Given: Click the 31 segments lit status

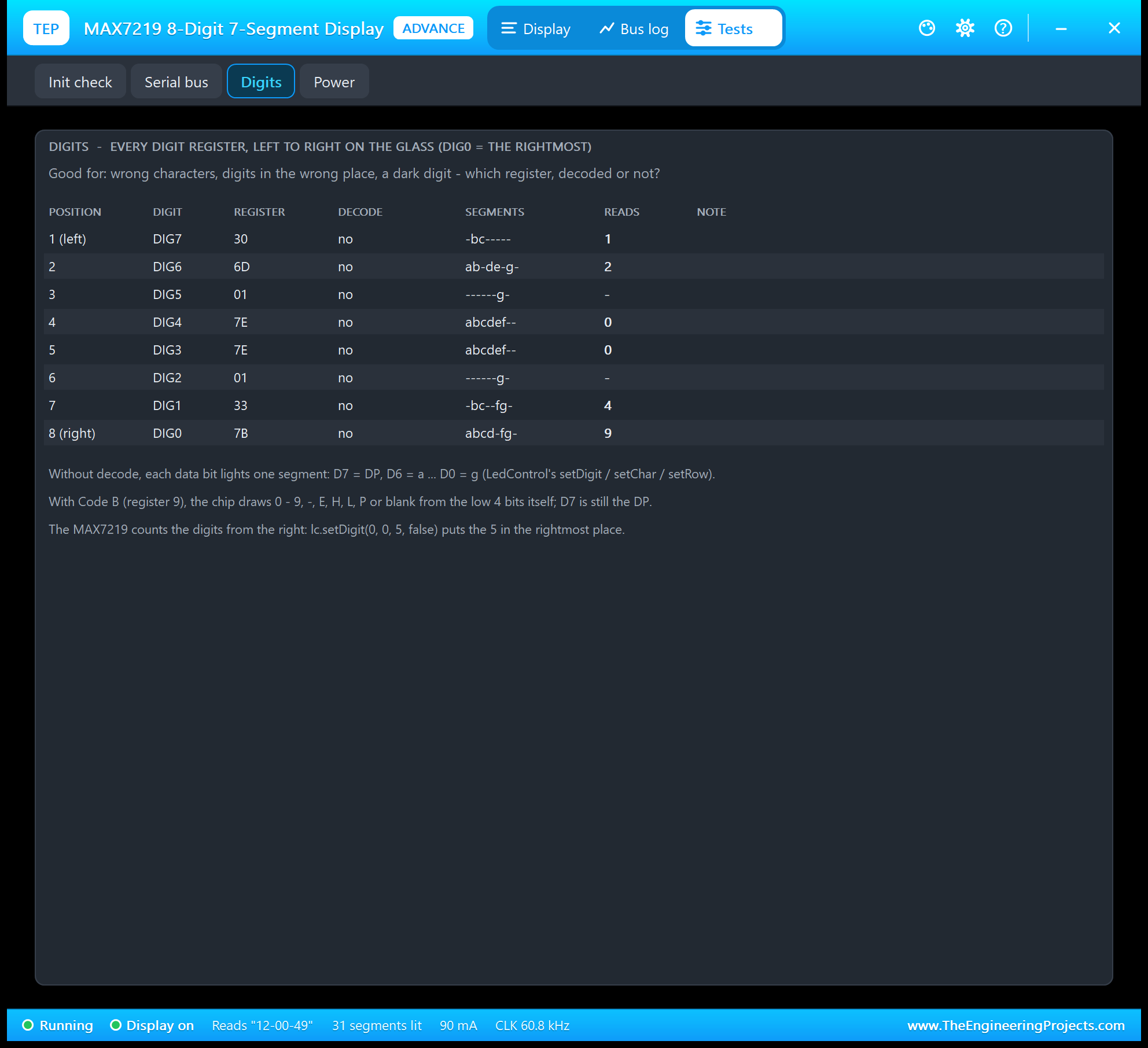Looking at the screenshot, I should [377, 1025].
